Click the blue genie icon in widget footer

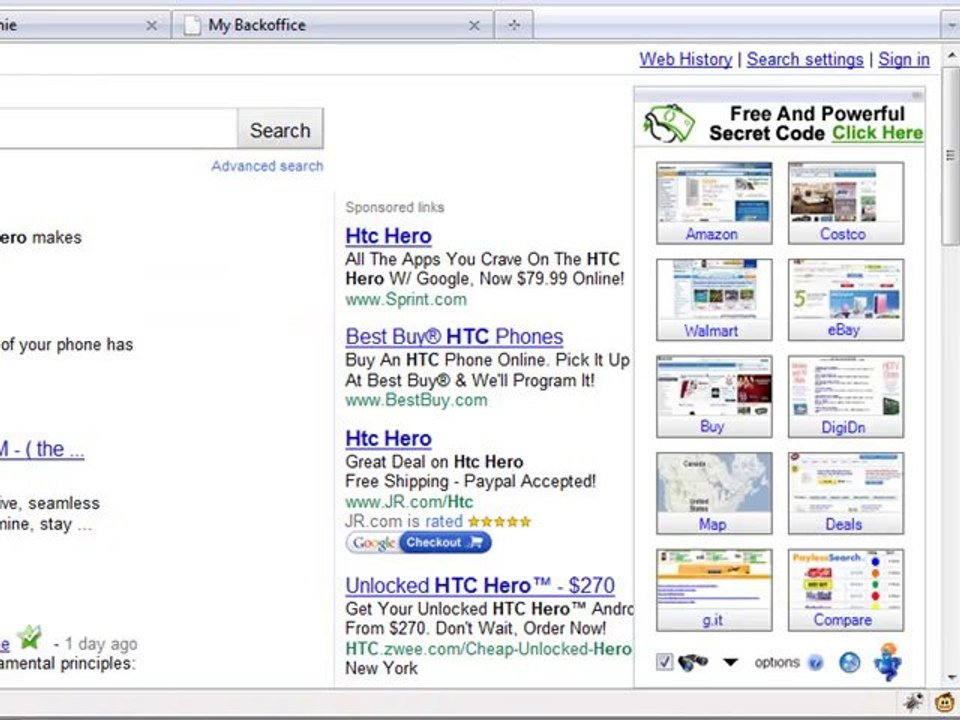888,662
